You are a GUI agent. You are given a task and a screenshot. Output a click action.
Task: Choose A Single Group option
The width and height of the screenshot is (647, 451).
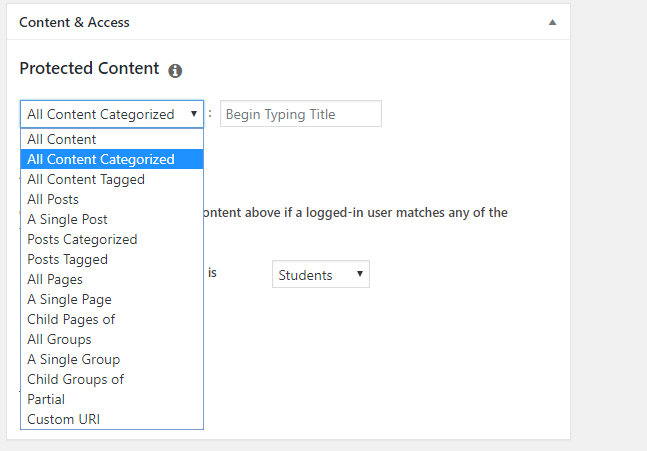coord(112,359)
